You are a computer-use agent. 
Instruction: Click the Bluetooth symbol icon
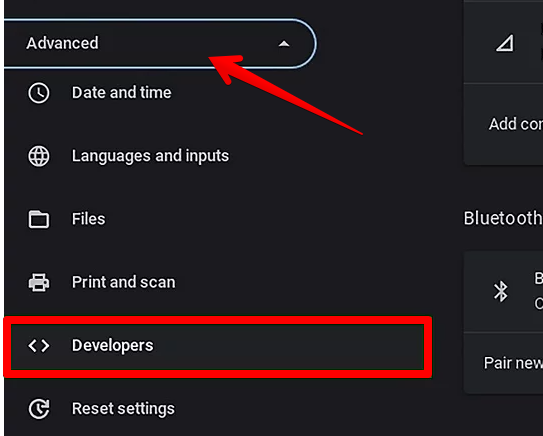pos(500,291)
